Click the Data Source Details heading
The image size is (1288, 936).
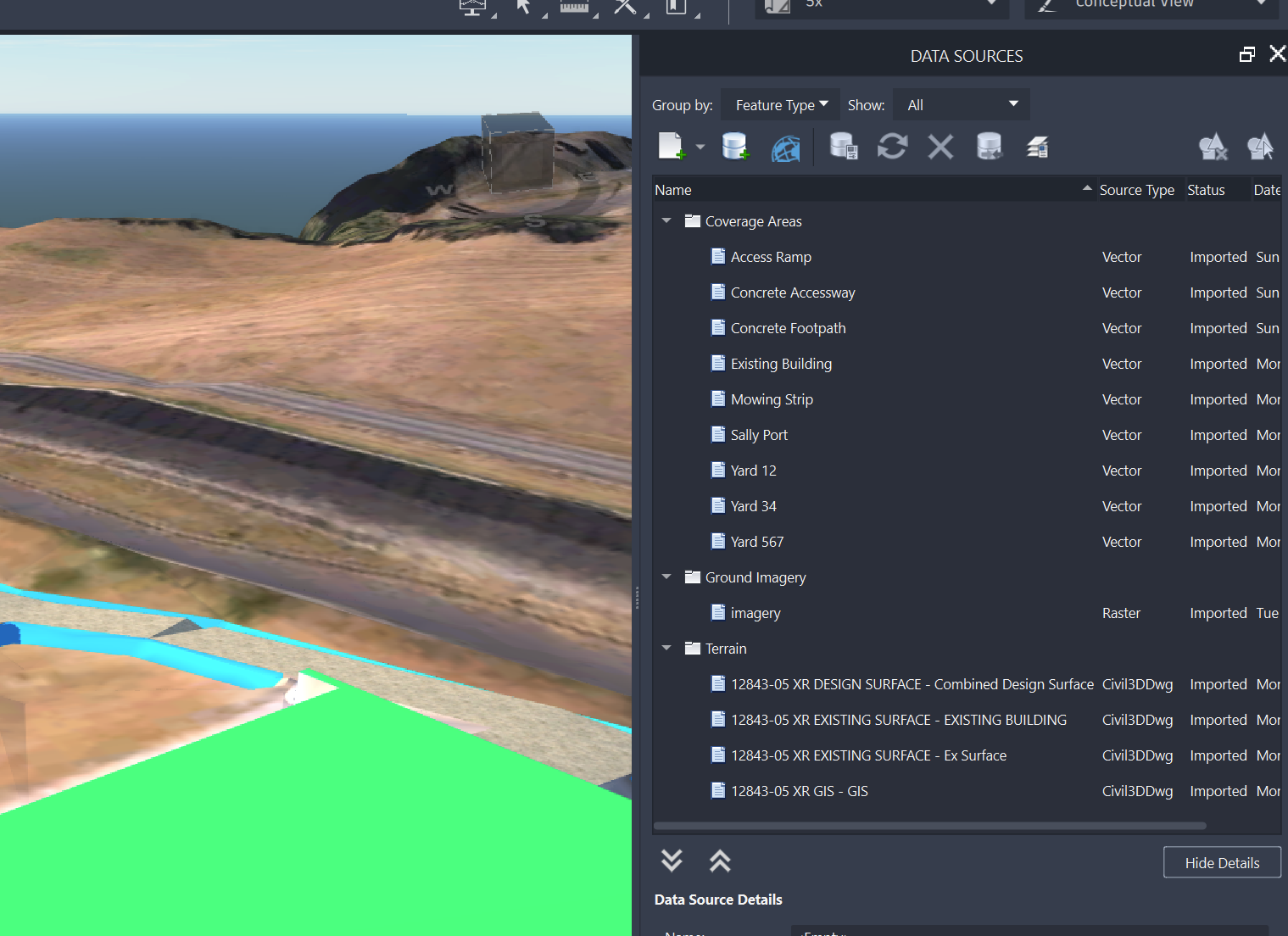tap(718, 900)
